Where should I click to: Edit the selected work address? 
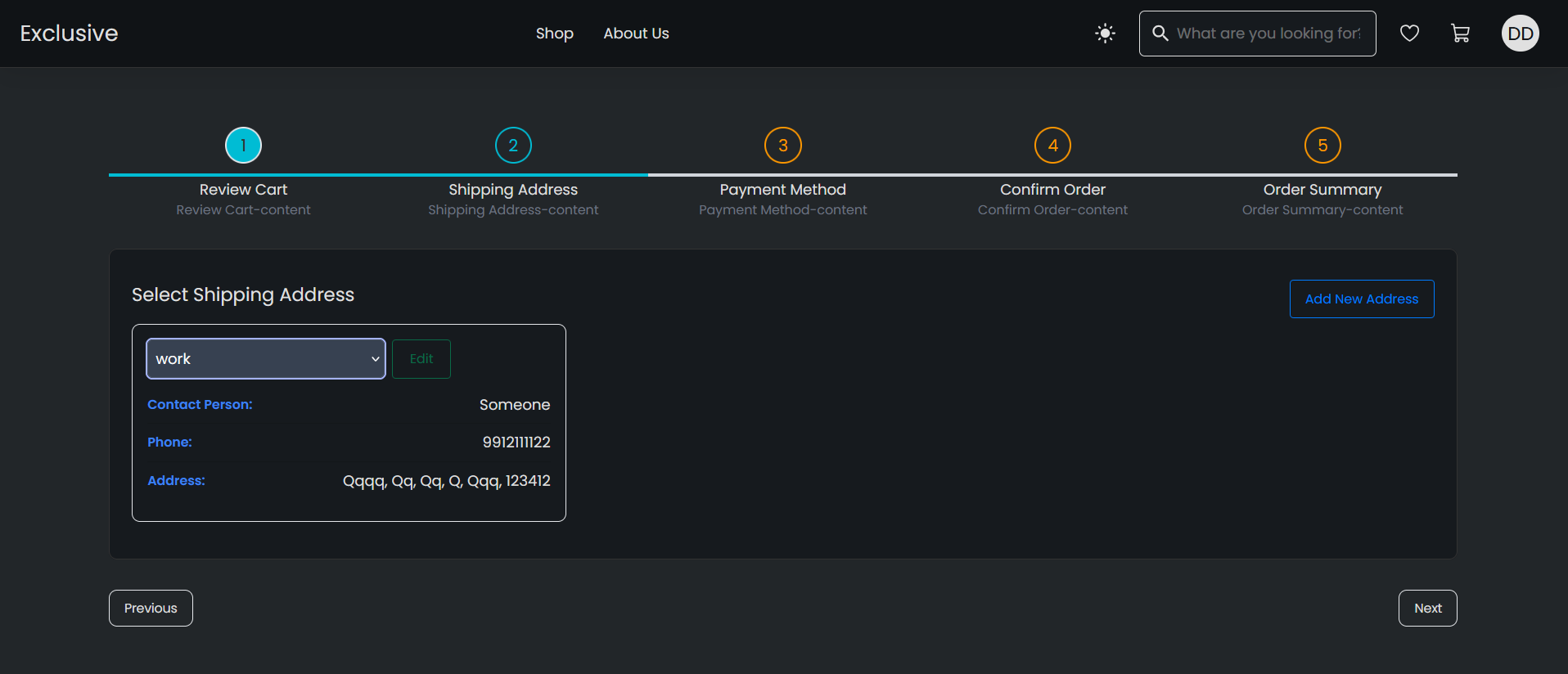(421, 359)
